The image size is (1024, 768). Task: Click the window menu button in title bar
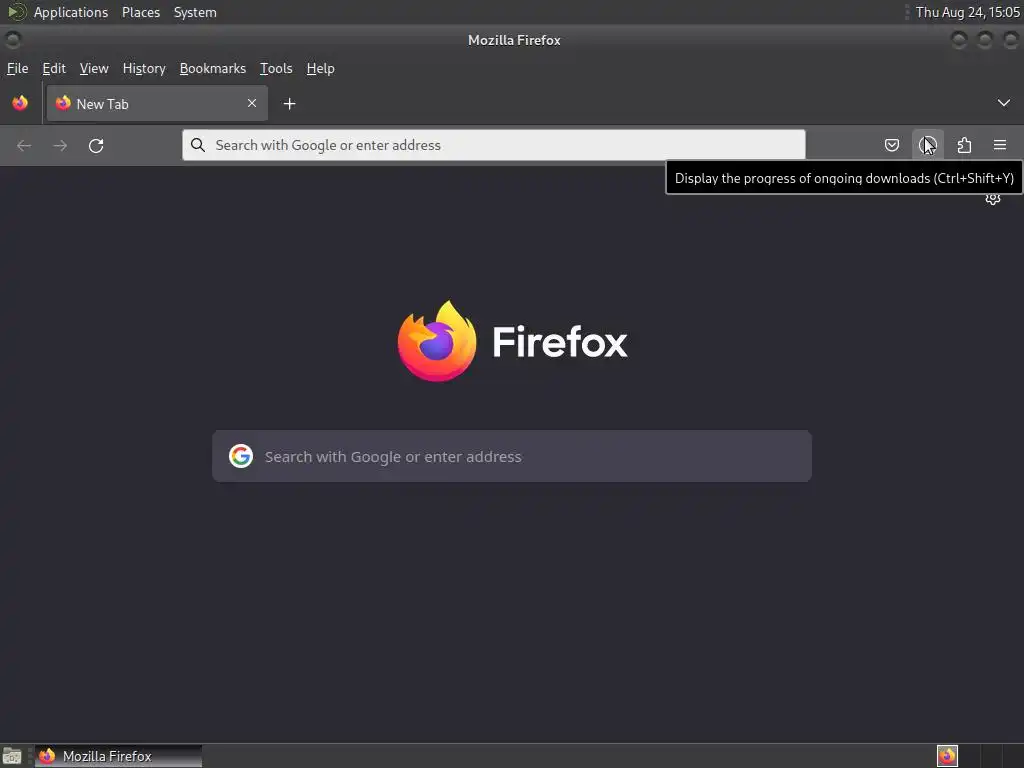pos(12,40)
